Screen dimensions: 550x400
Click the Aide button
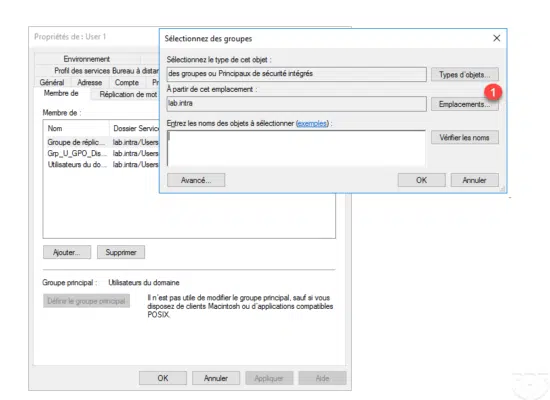click(x=322, y=378)
